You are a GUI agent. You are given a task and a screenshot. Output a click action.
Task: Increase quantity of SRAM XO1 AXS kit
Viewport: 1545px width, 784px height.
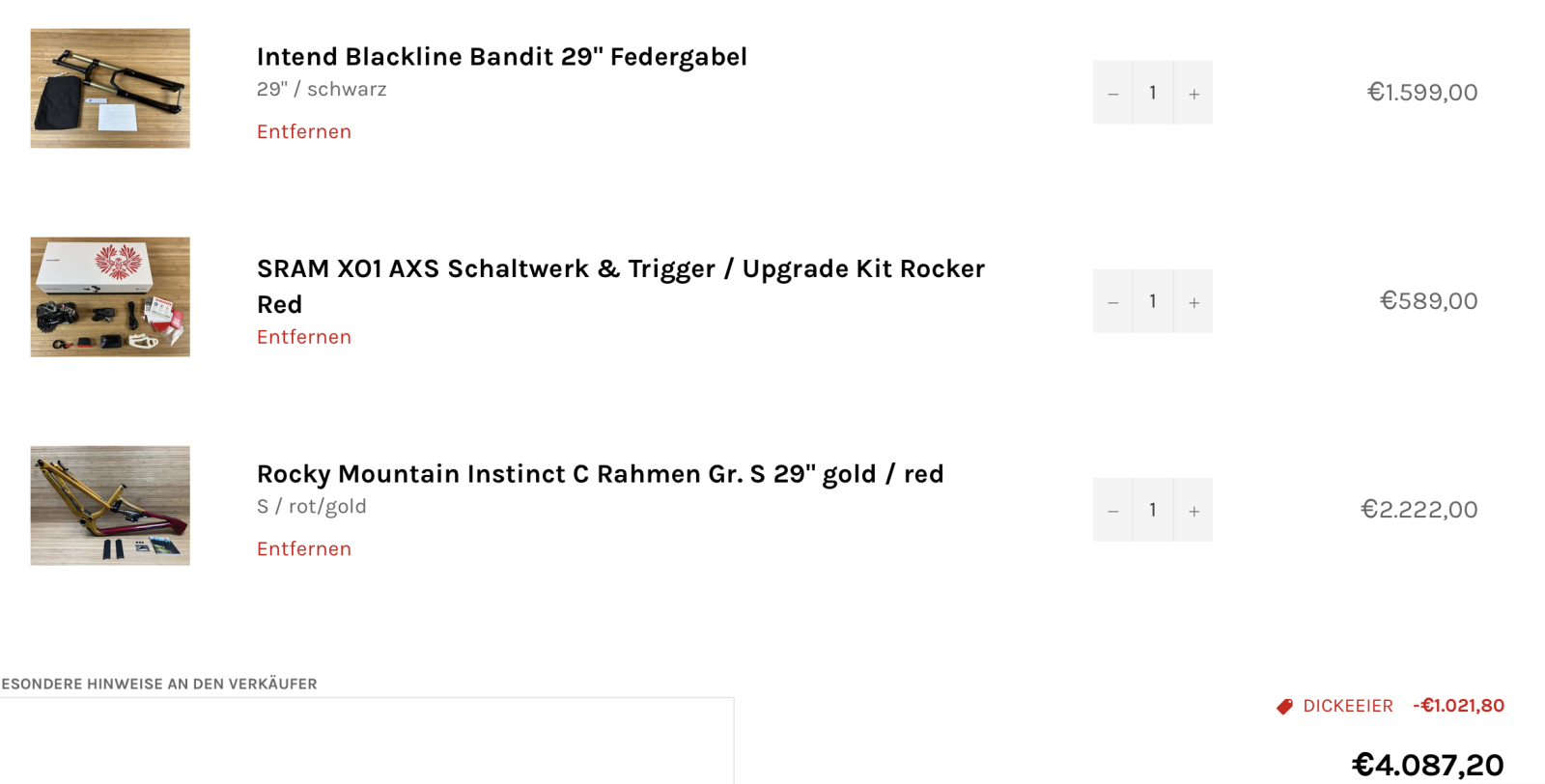pos(1194,301)
